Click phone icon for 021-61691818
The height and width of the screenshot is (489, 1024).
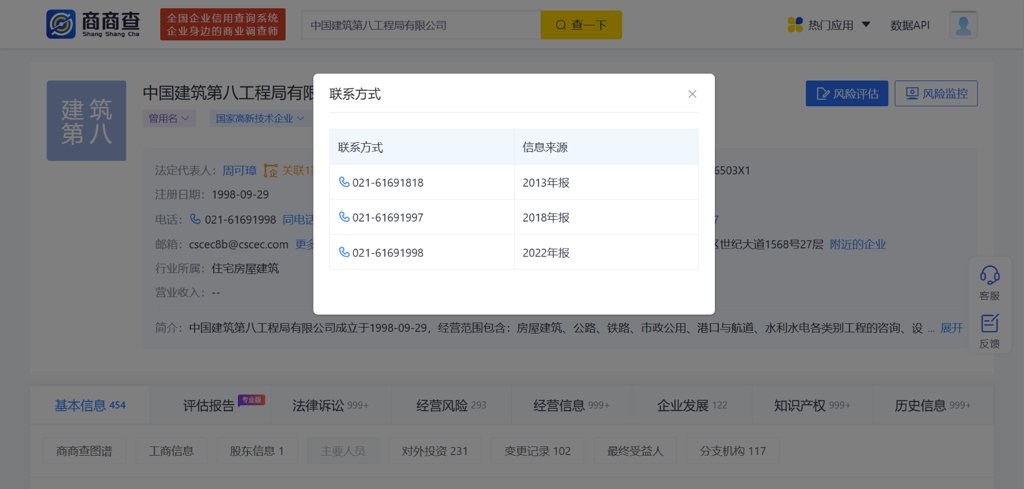[x=344, y=182]
